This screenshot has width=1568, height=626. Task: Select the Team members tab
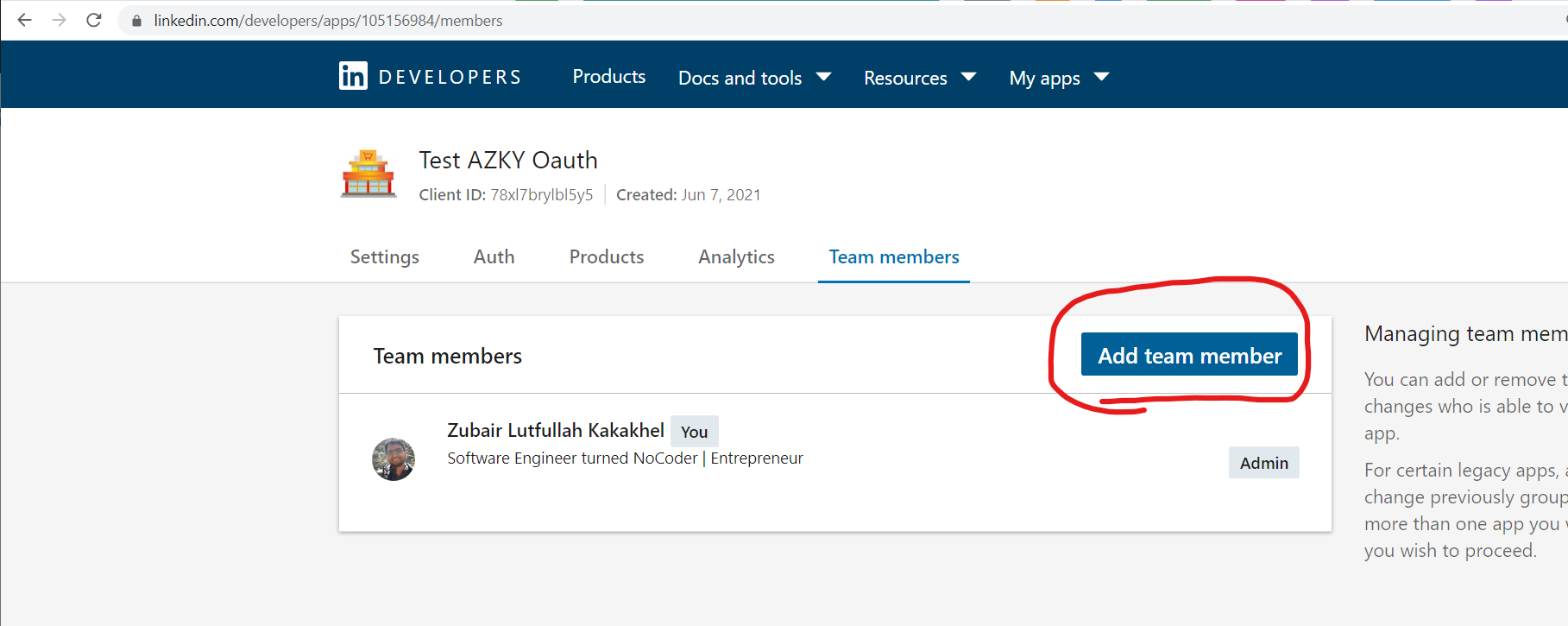pos(893,257)
